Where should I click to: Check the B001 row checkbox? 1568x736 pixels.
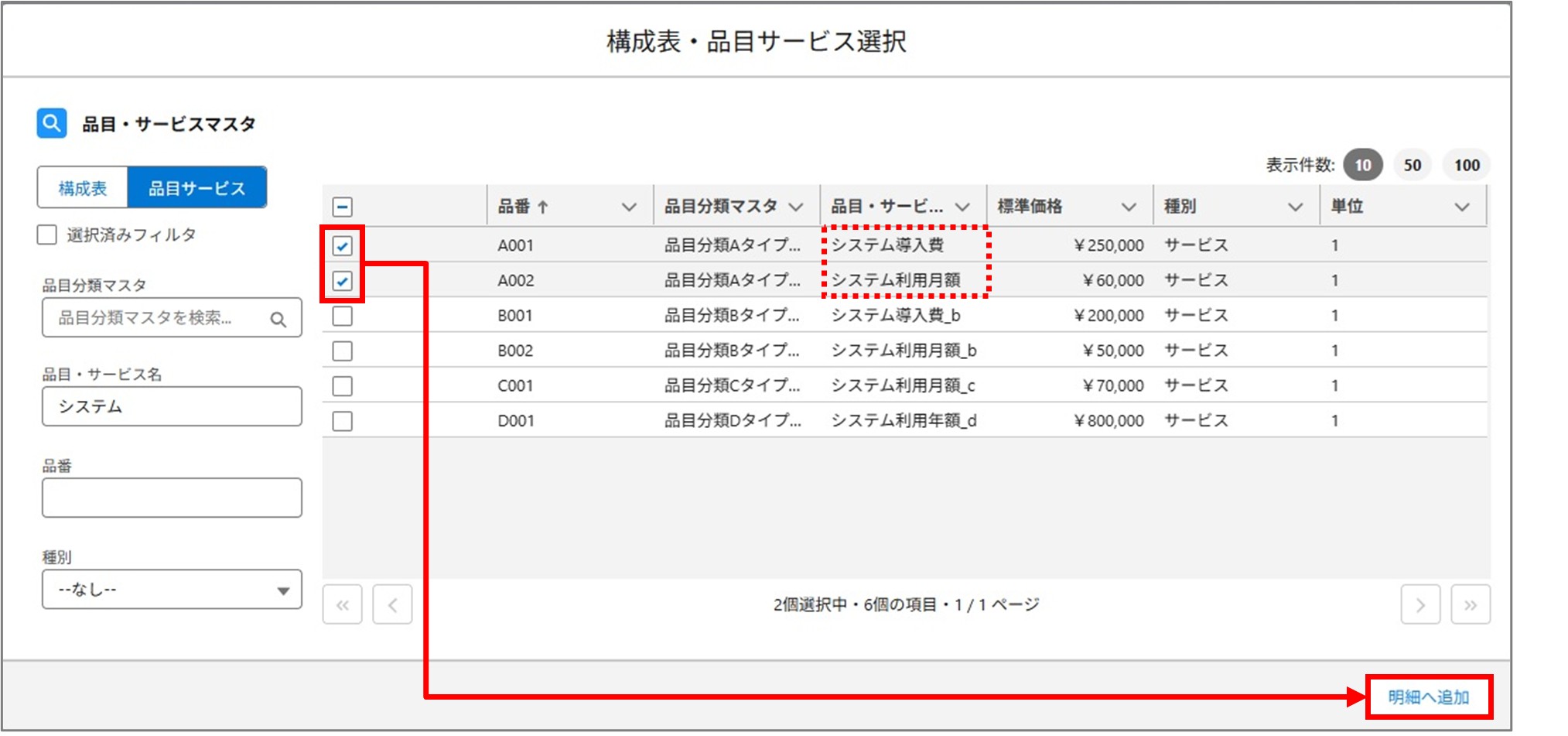[342, 315]
